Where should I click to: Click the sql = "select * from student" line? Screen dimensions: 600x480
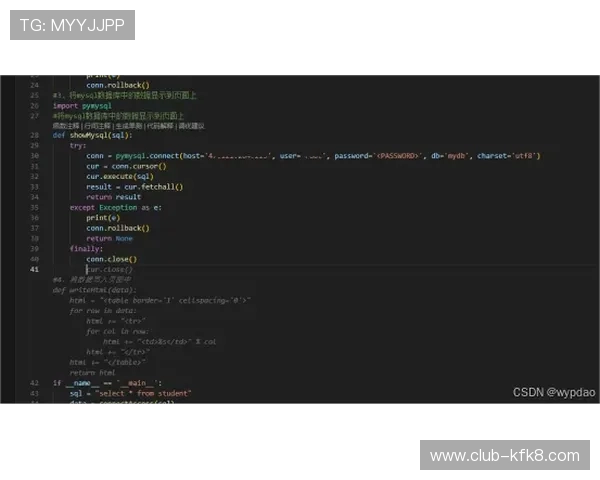pyautogui.click(x=130, y=393)
